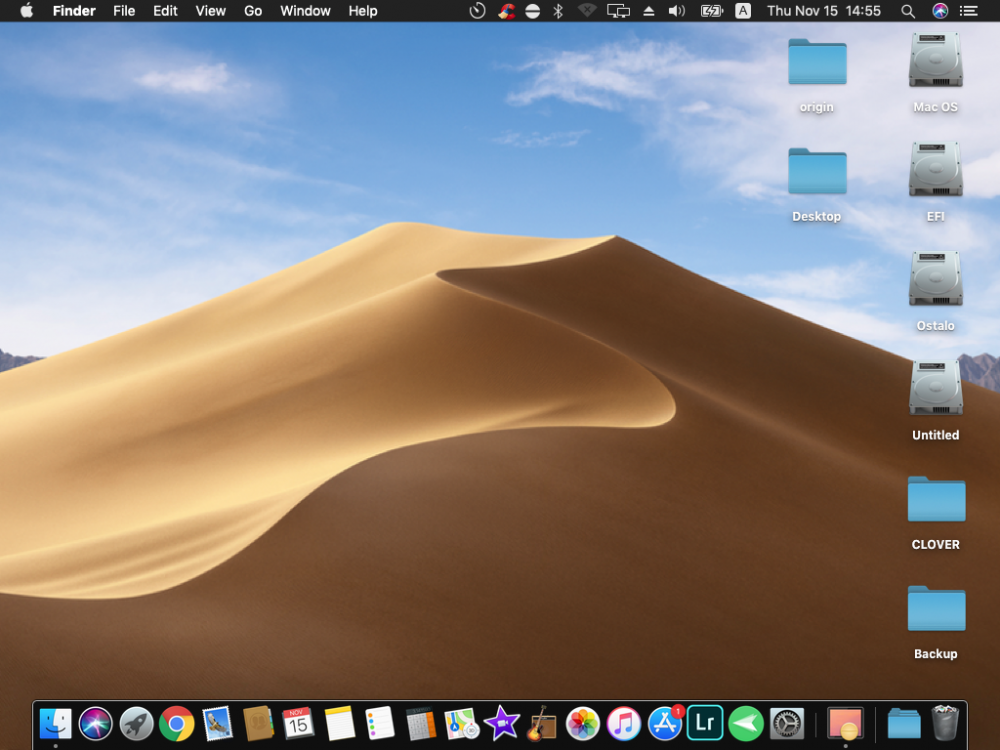
Task: Open Finder from the dock
Action: (x=55, y=724)
